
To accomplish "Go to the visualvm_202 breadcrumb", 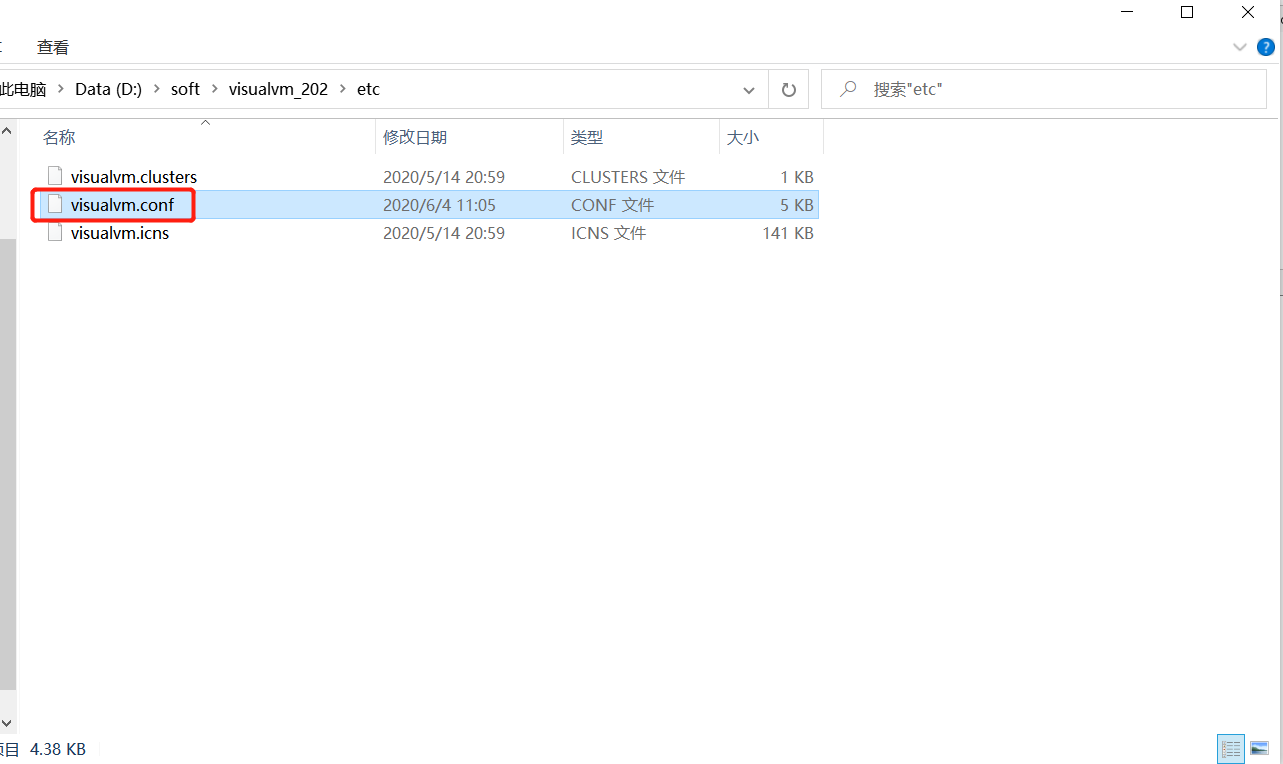I will pos(278,89).
